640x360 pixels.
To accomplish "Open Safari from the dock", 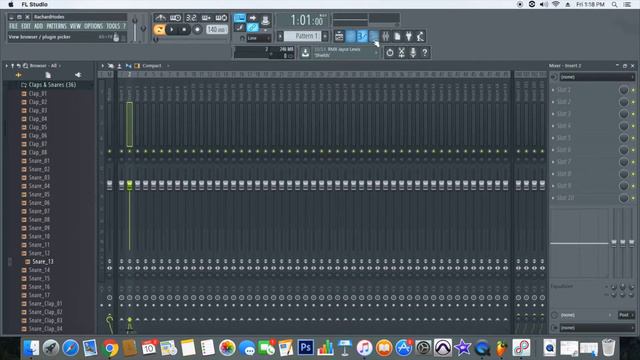I will [70, 348].
